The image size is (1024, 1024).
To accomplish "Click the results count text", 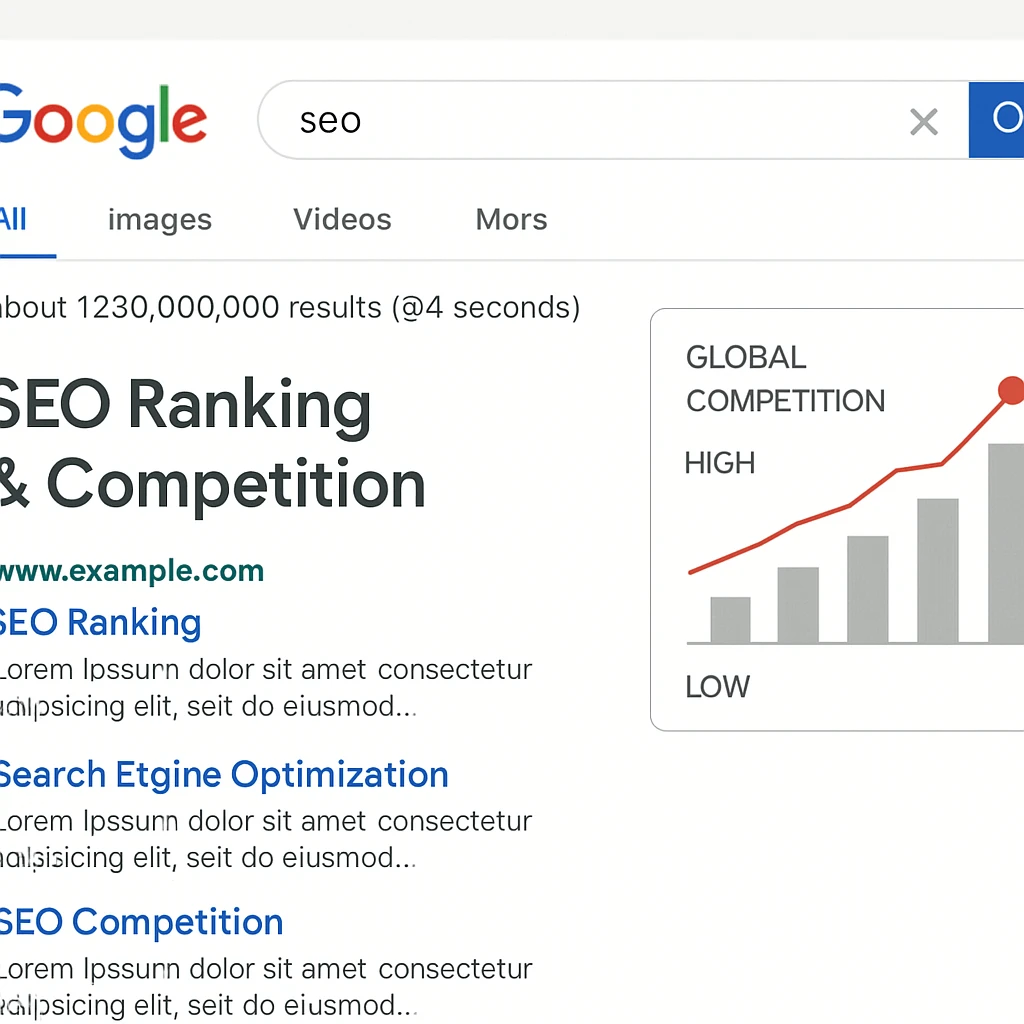I will pyautogui.click(x=288, y=307).
